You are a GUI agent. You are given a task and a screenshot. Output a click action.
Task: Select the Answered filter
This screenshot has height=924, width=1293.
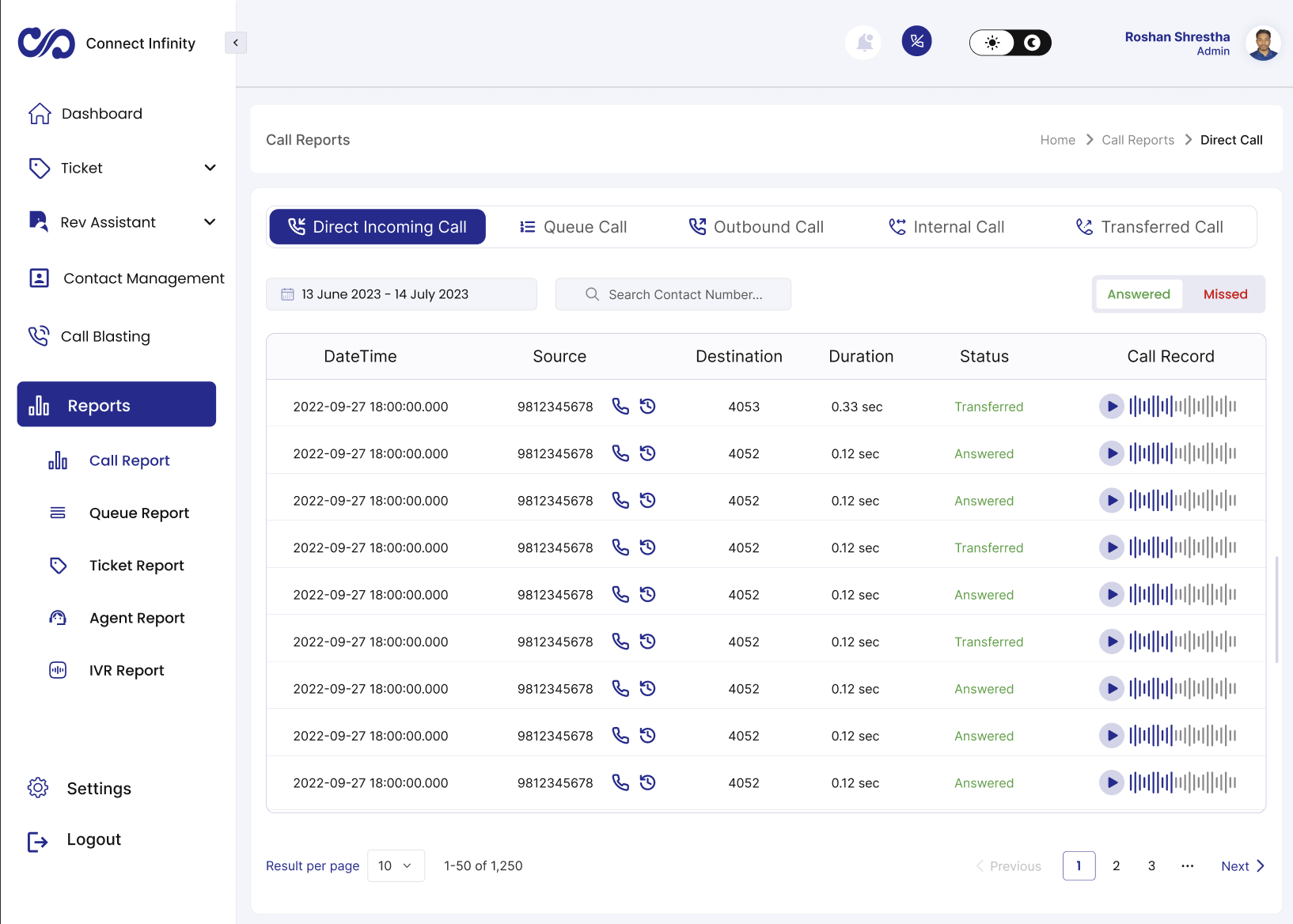[1139, 294]
